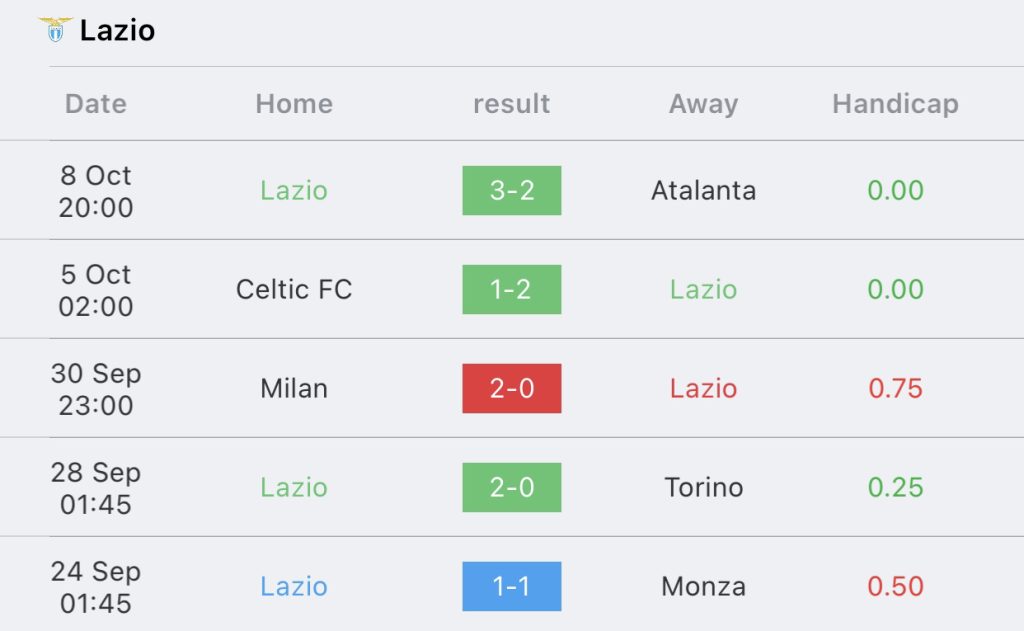Select the Celtic FC team name
The height and width of the screenshot is (631, 1024).
[294, 289]
